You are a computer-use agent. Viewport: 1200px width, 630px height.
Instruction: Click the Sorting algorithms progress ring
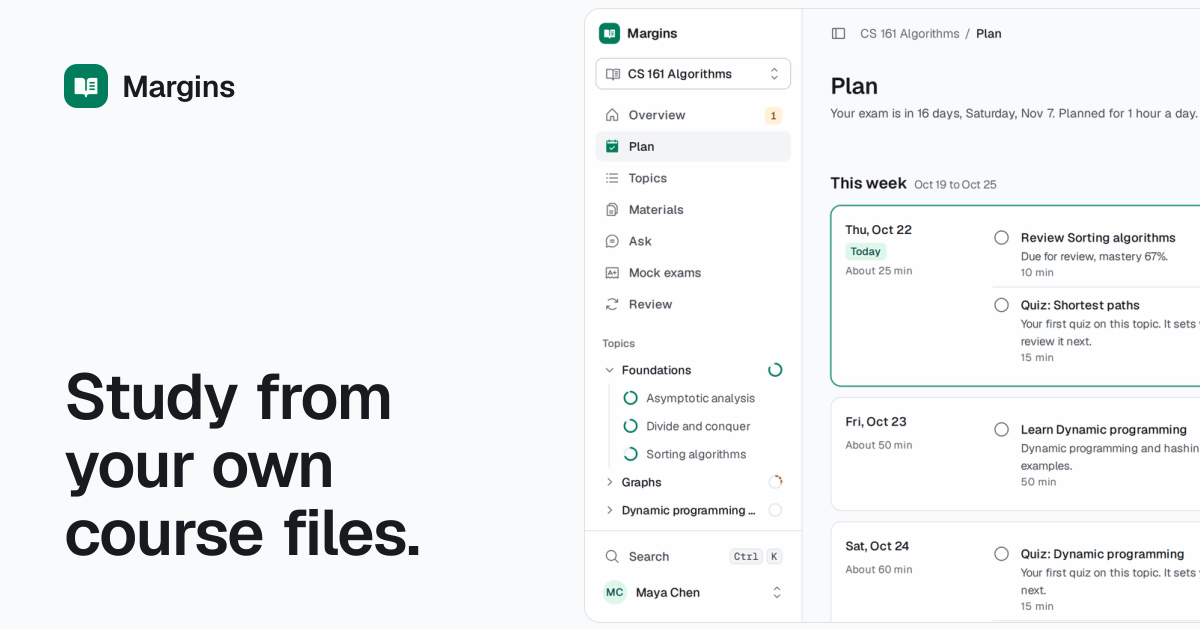pos(630,454)
